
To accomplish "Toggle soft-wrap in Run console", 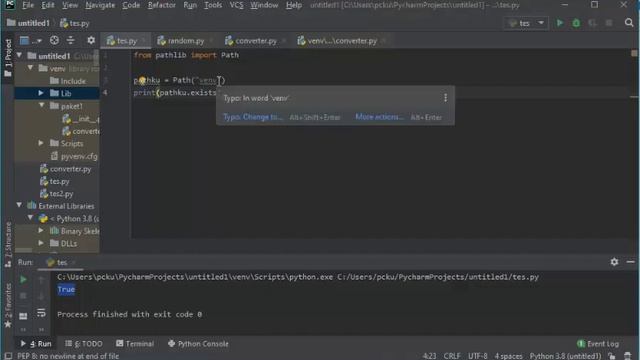I will point(41,313).
